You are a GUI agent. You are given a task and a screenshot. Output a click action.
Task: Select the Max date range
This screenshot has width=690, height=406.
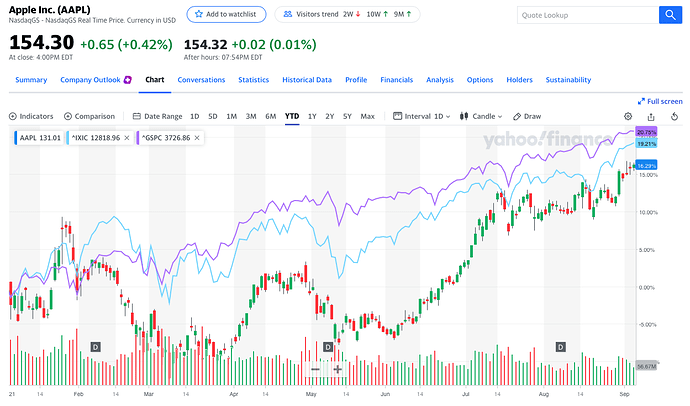(367, 116)
